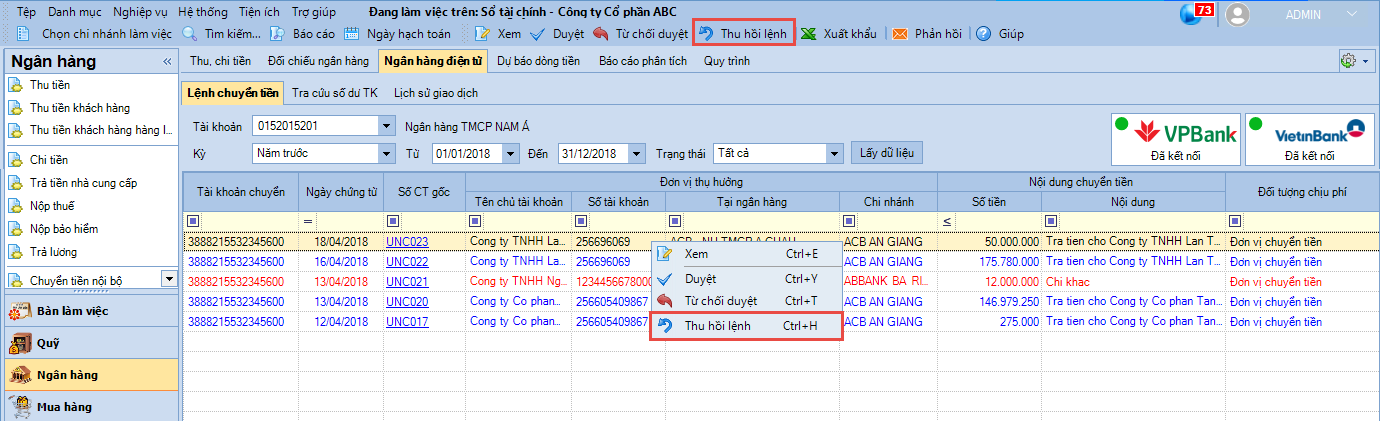Click the Lấy dữ liệu button
Image resolution: width=1380 pixels, height=421 pixels.
click(x=886, y=153)
